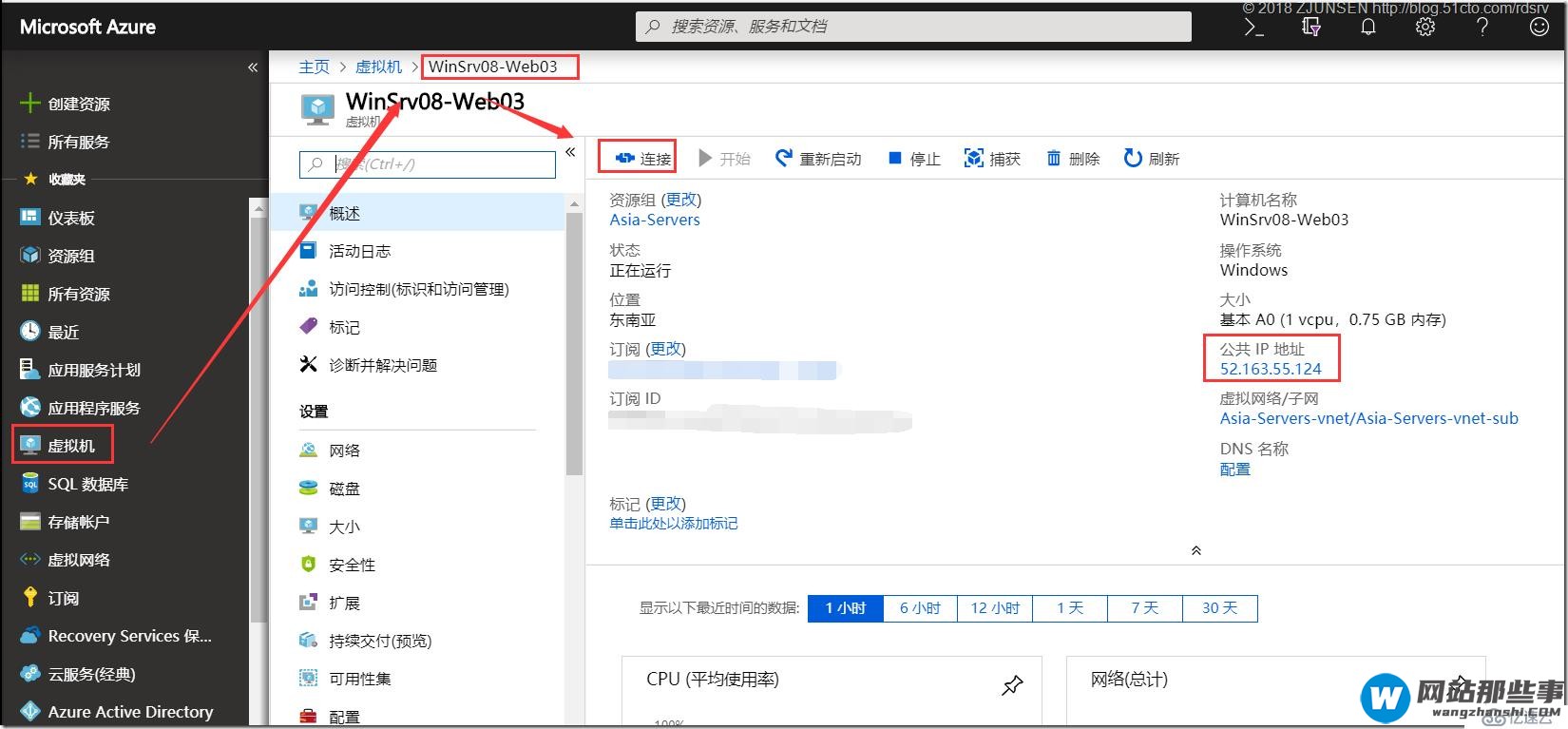The height and width of the screenshot is (729, 1568).
Task: Collapse the VM resource menu chevron
Action: pyautogui.click(x=570, y=152)
